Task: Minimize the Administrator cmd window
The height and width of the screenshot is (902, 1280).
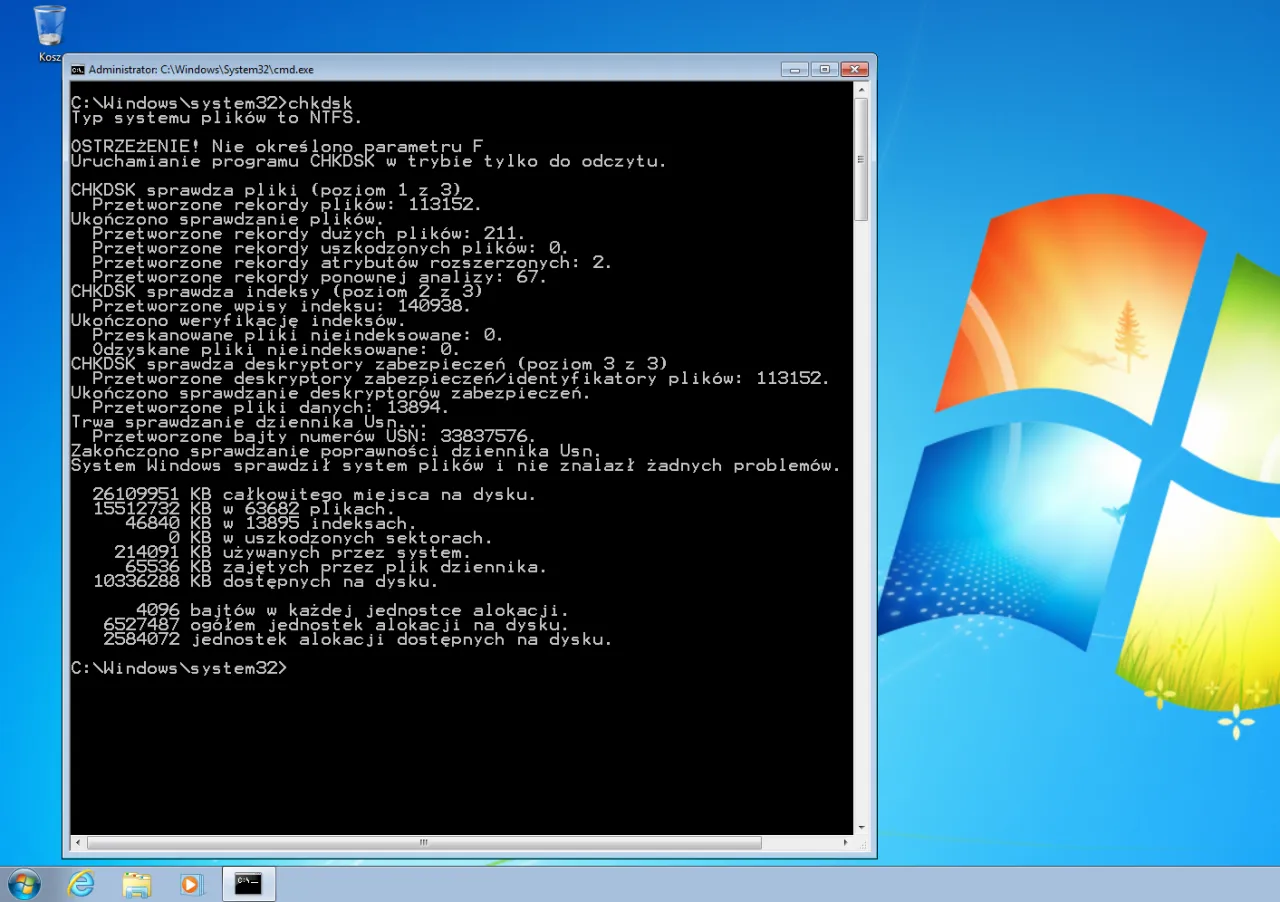Action: pyautogui.click(x=794, y=69)
